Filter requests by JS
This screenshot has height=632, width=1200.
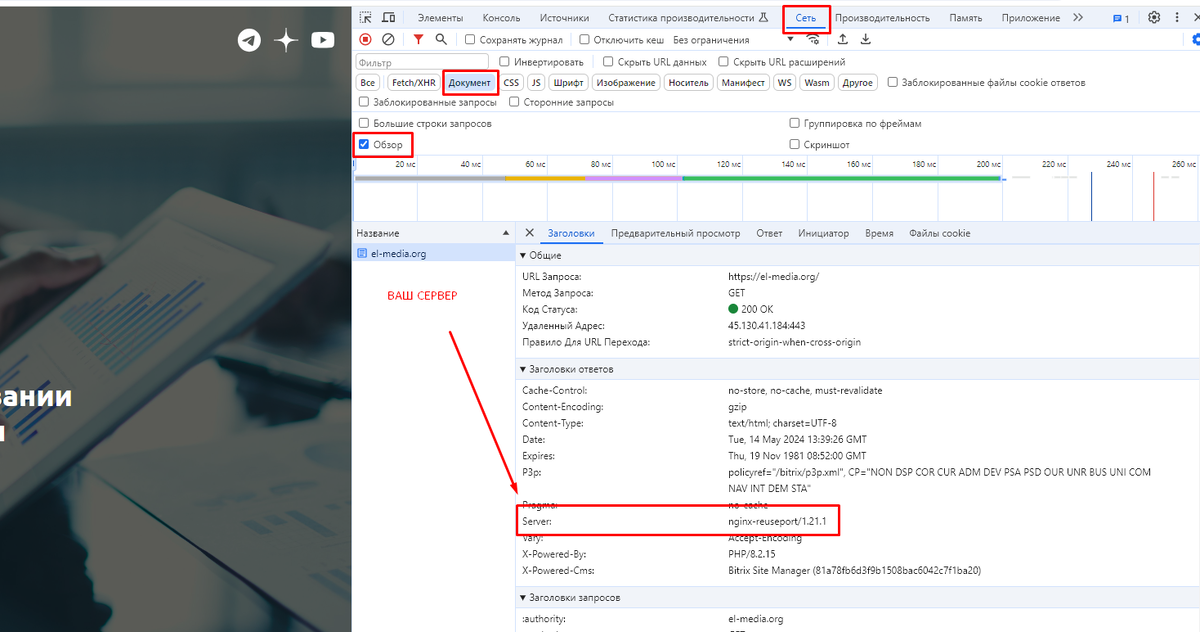point(536,83)
